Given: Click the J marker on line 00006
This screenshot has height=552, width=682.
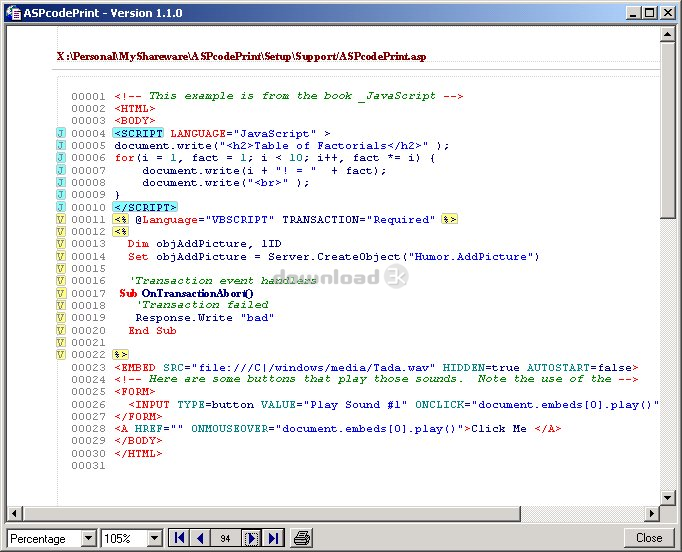Looking at the screenshot, I should (61, 157).
